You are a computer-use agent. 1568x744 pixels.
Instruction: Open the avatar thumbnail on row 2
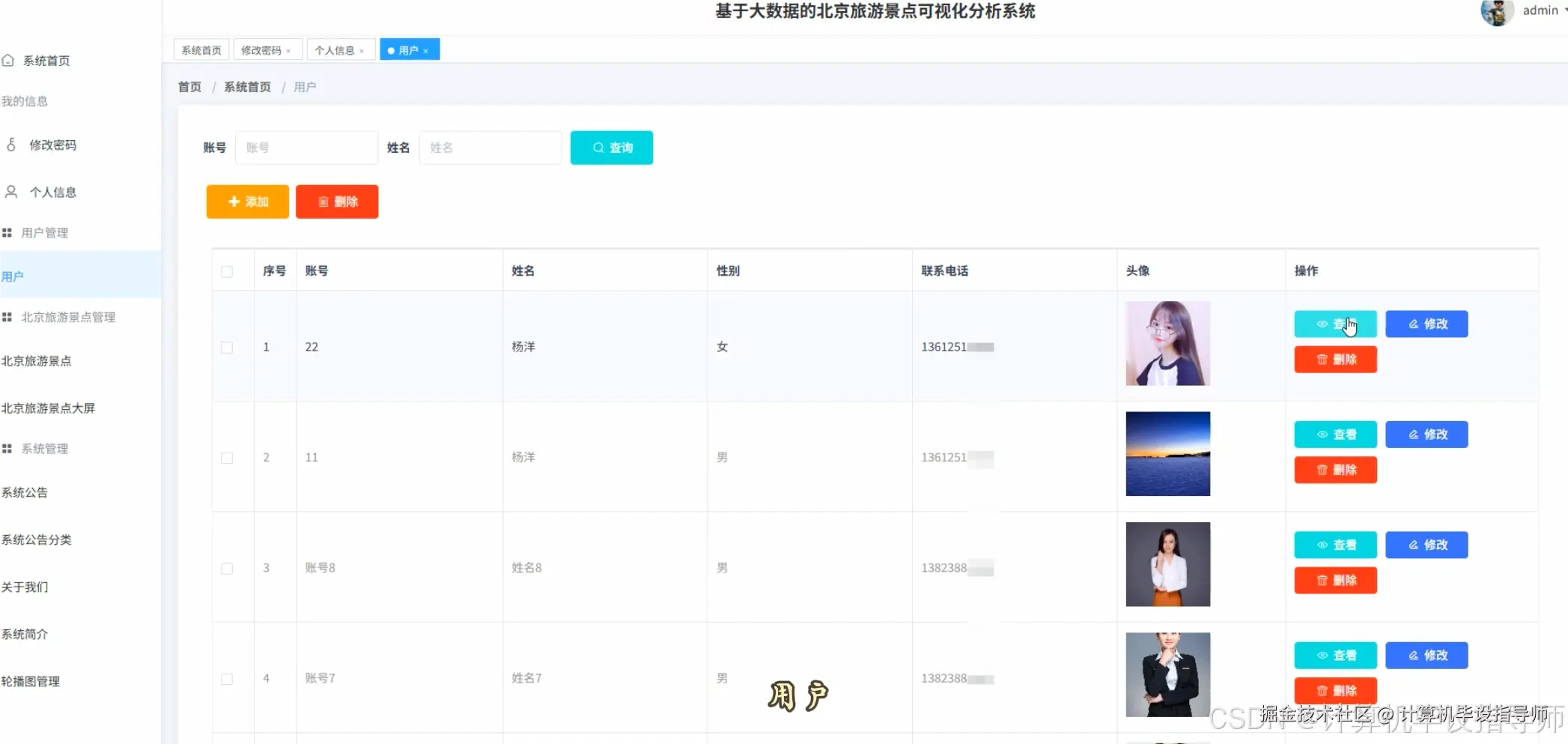(1167, 454)
